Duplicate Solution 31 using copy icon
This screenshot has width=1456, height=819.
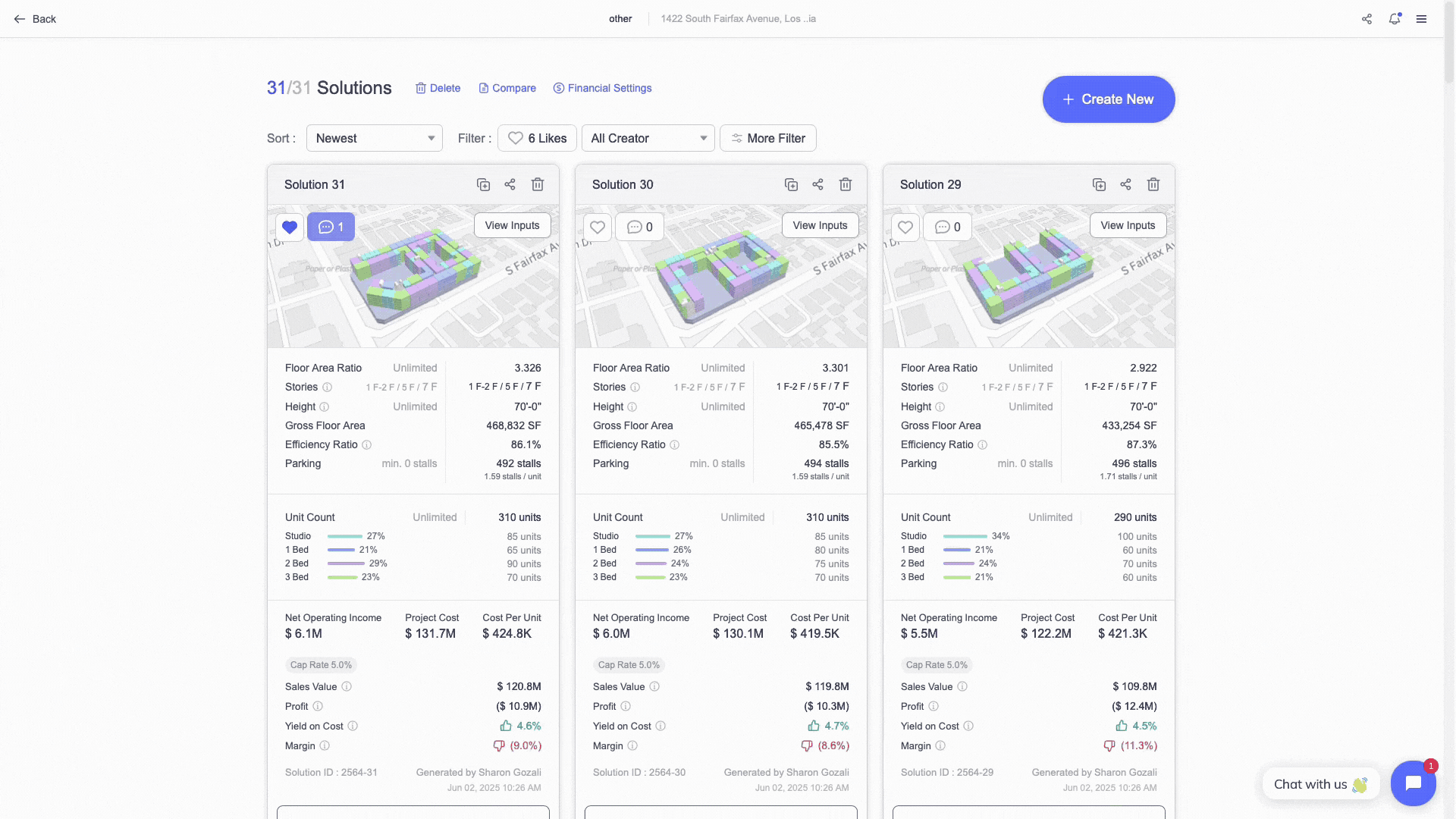click(483, 184)
